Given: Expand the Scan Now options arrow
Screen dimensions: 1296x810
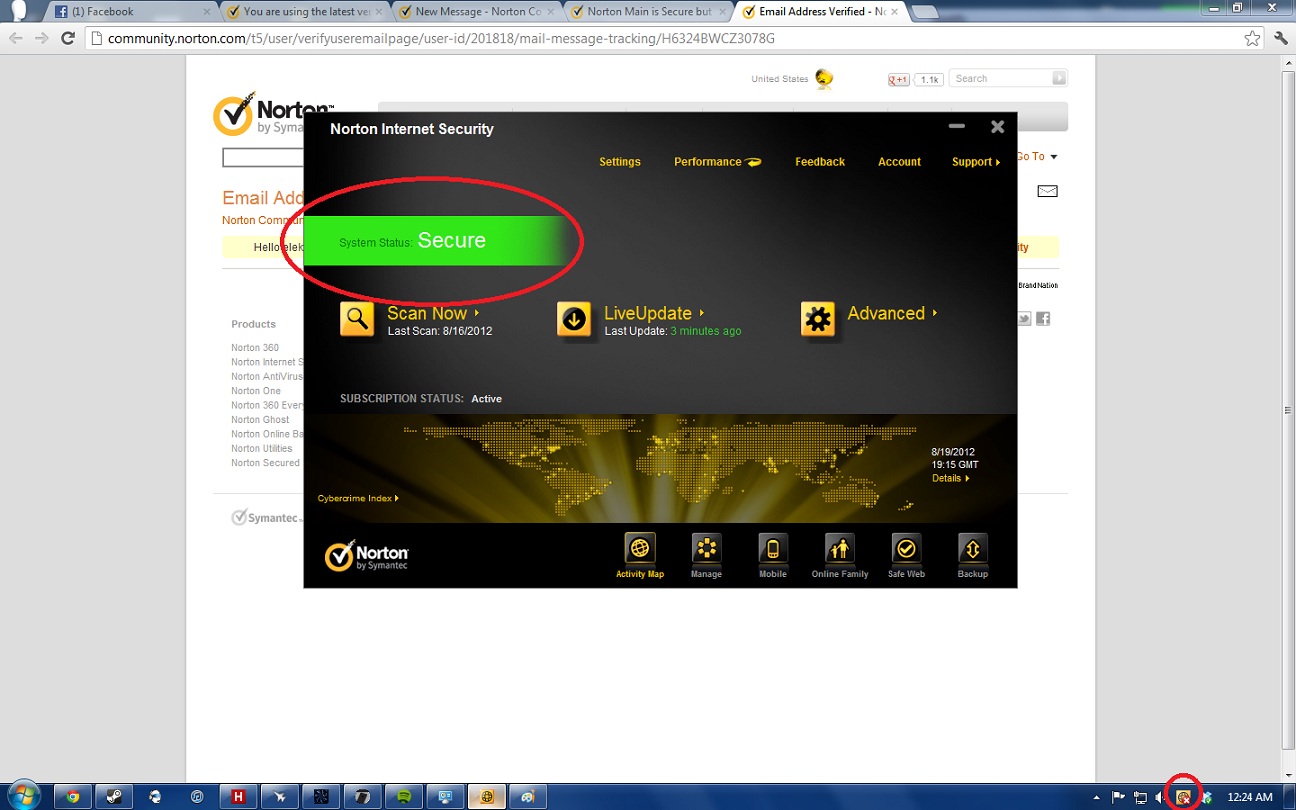Looking at the screenshot, I should click(x=477, y=313).
